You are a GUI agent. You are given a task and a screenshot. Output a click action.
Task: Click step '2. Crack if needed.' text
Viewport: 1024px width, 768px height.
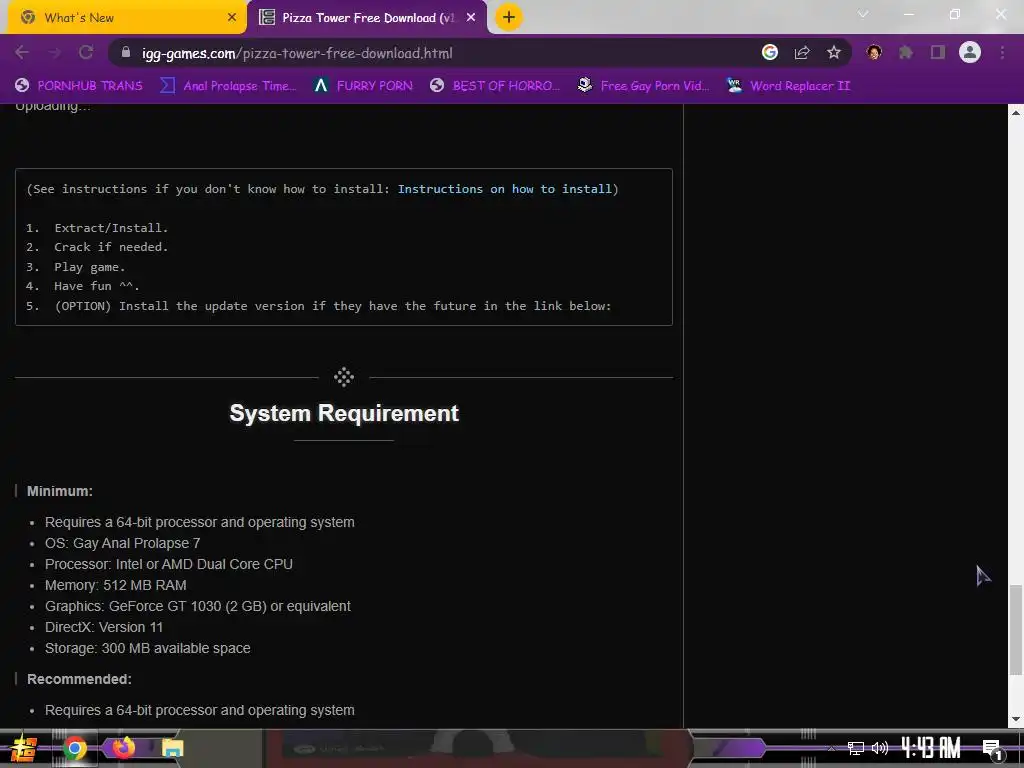click(97, 247)
